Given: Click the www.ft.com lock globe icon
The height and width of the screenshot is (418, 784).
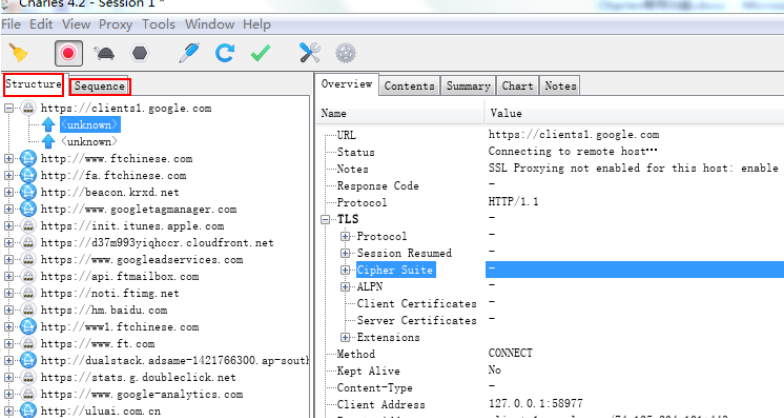Looking at the screenshot, I should pyautogui.click(x=28, y=344).
